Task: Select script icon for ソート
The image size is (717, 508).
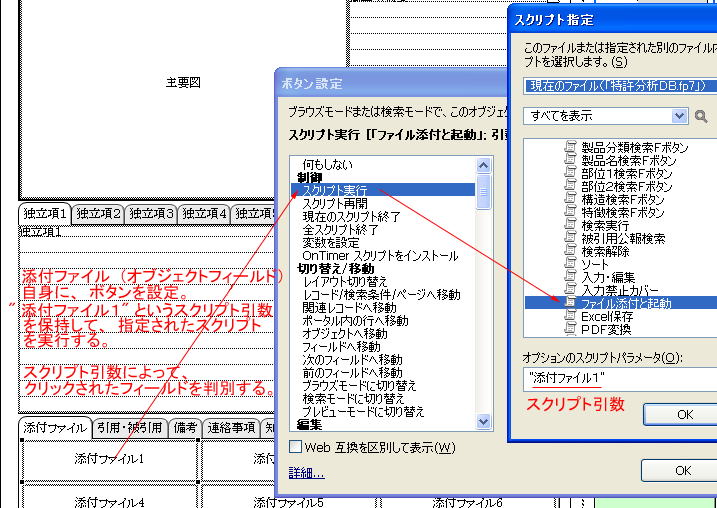Action: [x=570, y=264]
